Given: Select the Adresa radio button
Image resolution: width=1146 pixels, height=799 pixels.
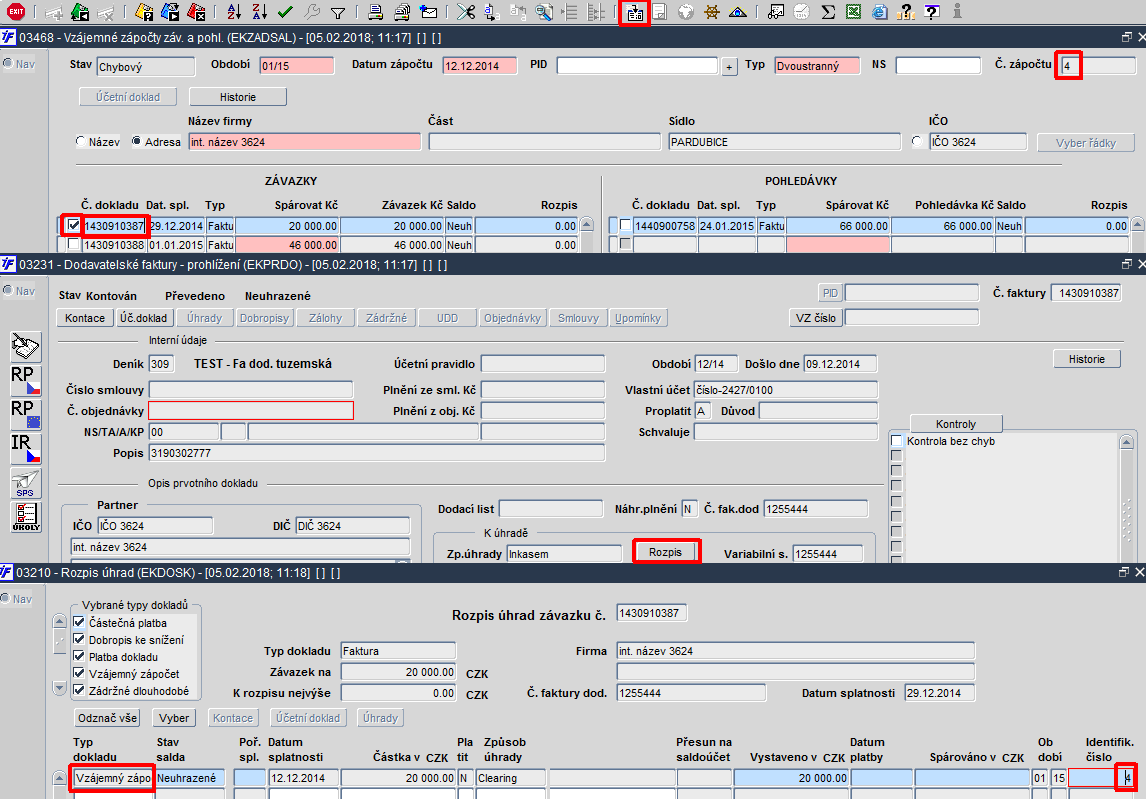Looking at the screenshot, I should [137, 142].
